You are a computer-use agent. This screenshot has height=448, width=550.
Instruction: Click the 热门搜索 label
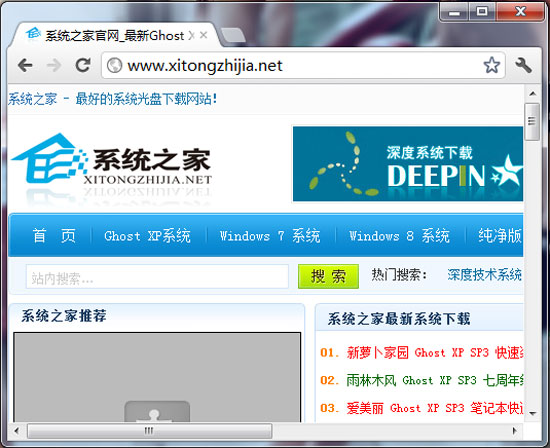tap(400, 275)
